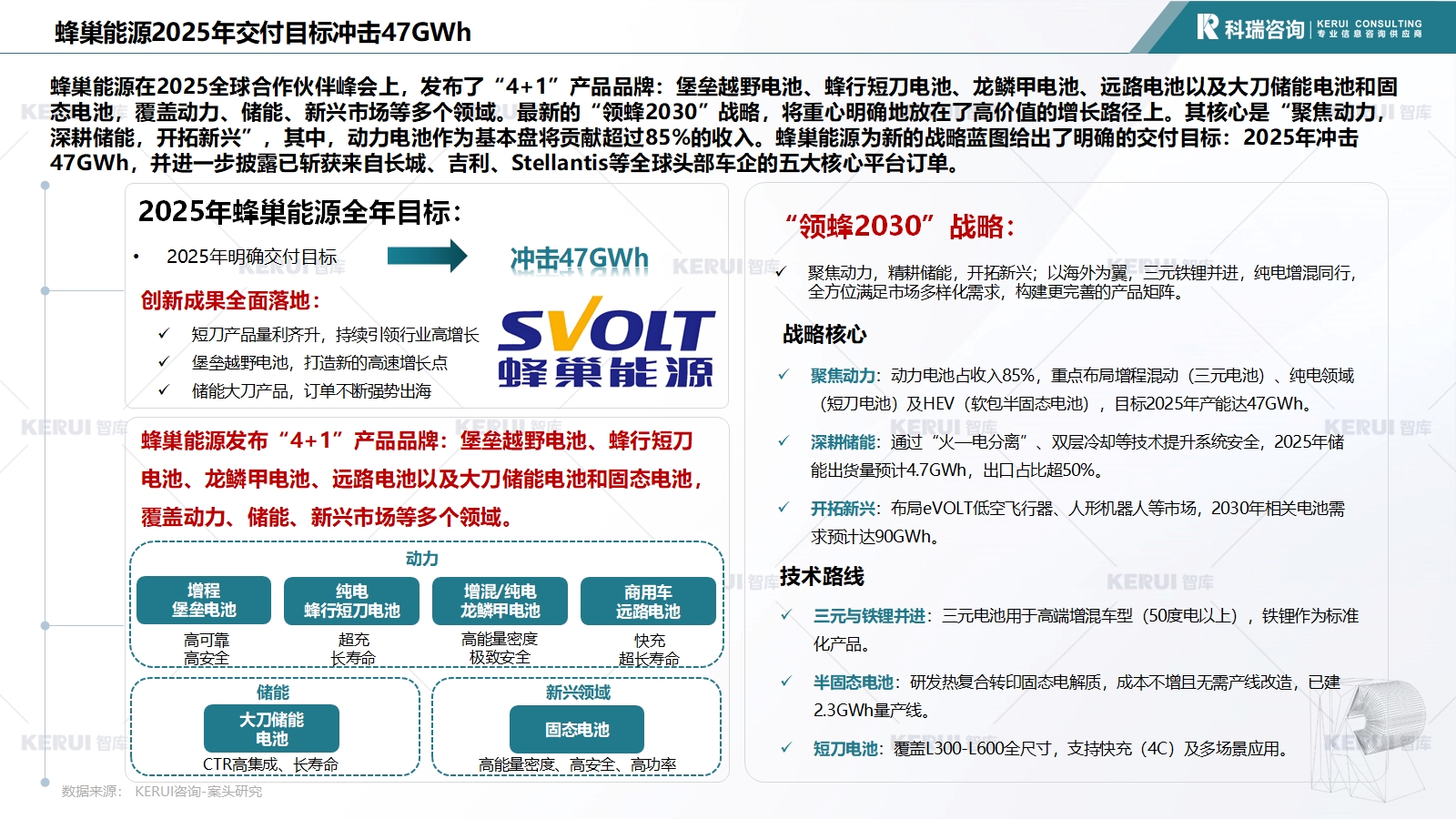
Task: Click the checkmark beside 开拓新兴
Action: pos(784,508)
